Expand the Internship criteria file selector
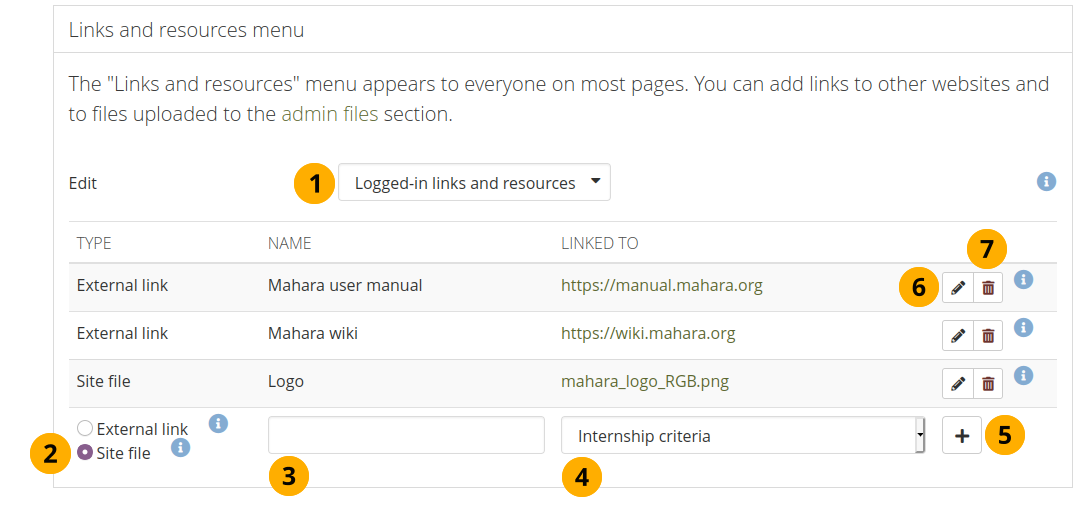The height and width of the screenshot is (507, 1082). tap(742, 436)
